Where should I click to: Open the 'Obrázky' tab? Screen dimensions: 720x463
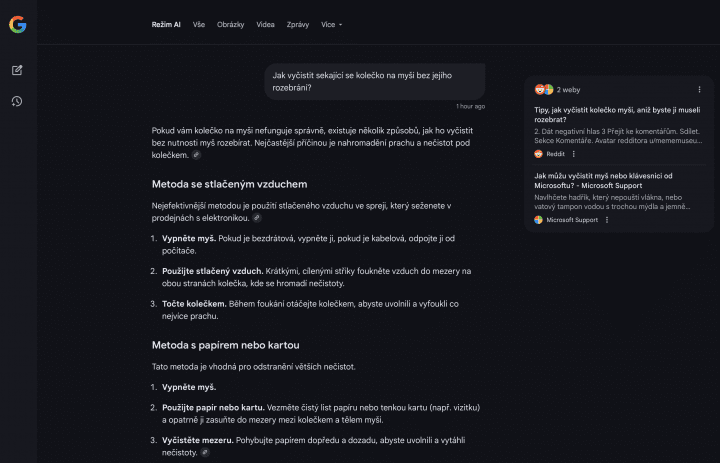click(230, 24)
